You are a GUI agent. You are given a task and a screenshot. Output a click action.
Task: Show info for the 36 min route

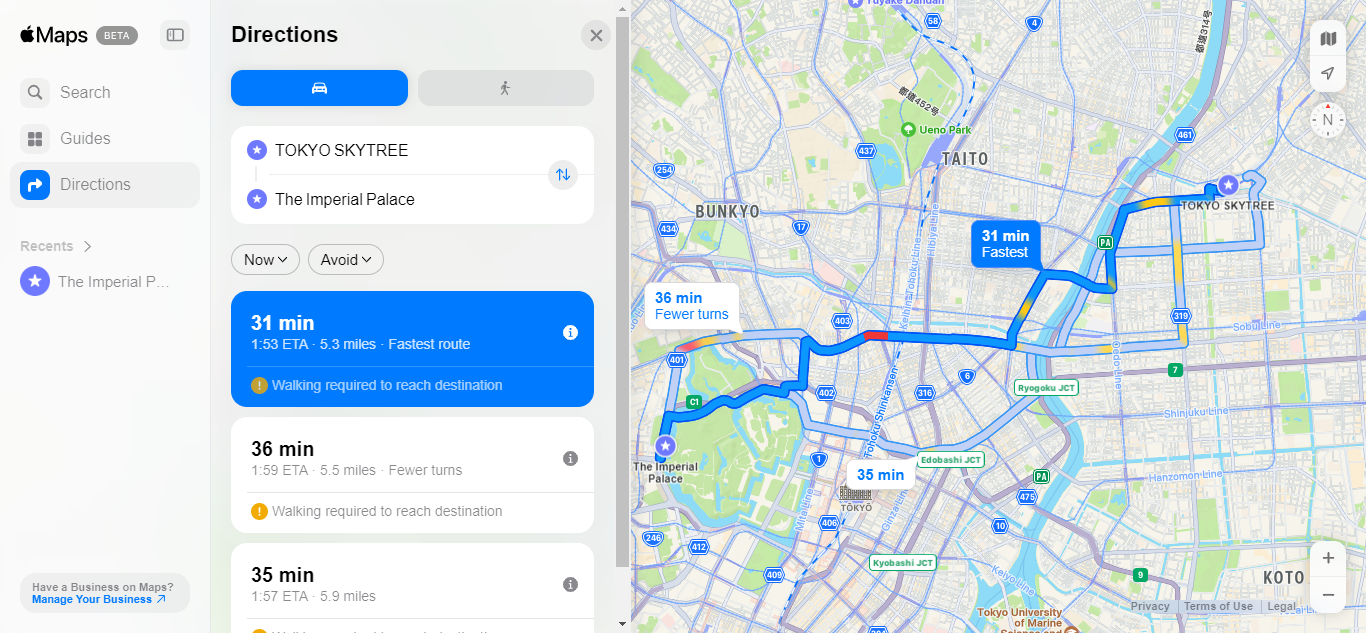pyautogui.click(x=571, y=459)
